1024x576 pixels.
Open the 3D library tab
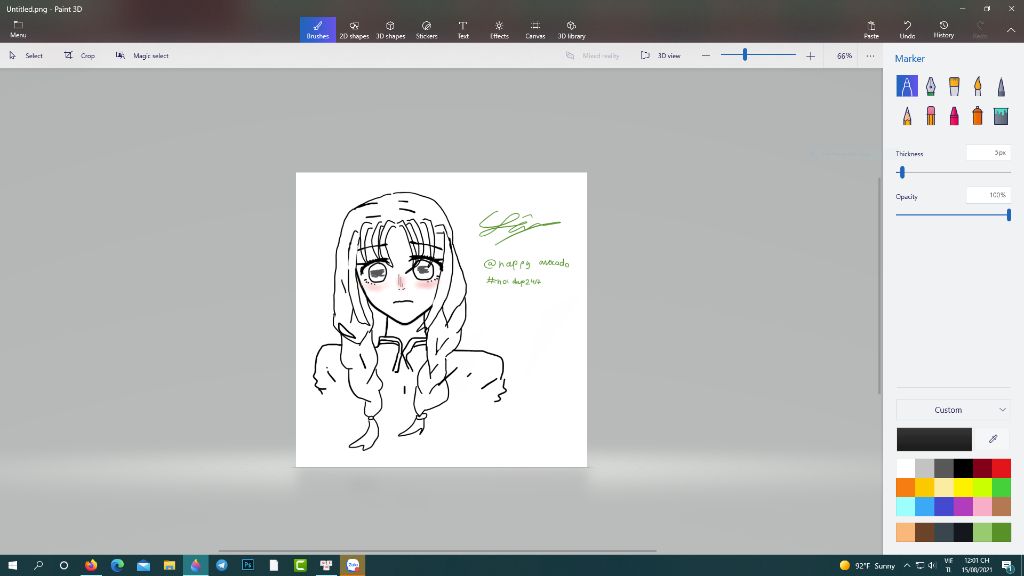coord(571,30)
